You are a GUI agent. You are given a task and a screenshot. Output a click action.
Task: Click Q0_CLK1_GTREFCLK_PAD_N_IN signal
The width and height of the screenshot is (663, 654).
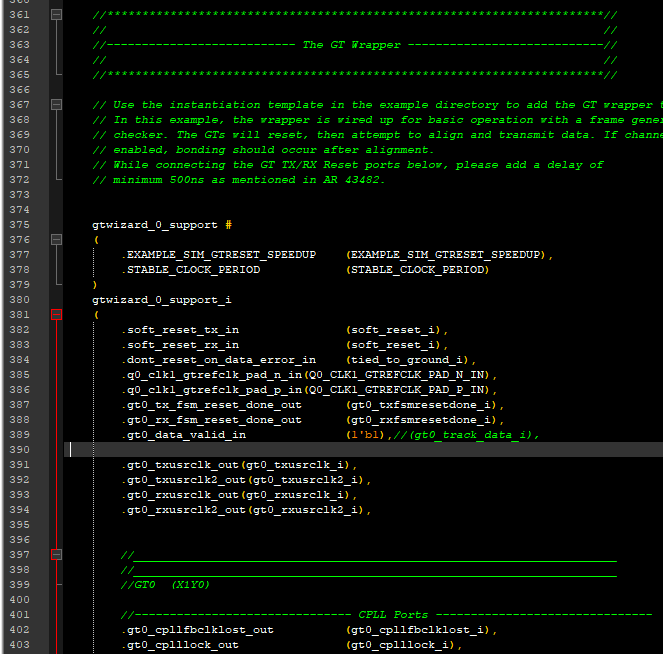pyautogui.click(x=397, y=375)
